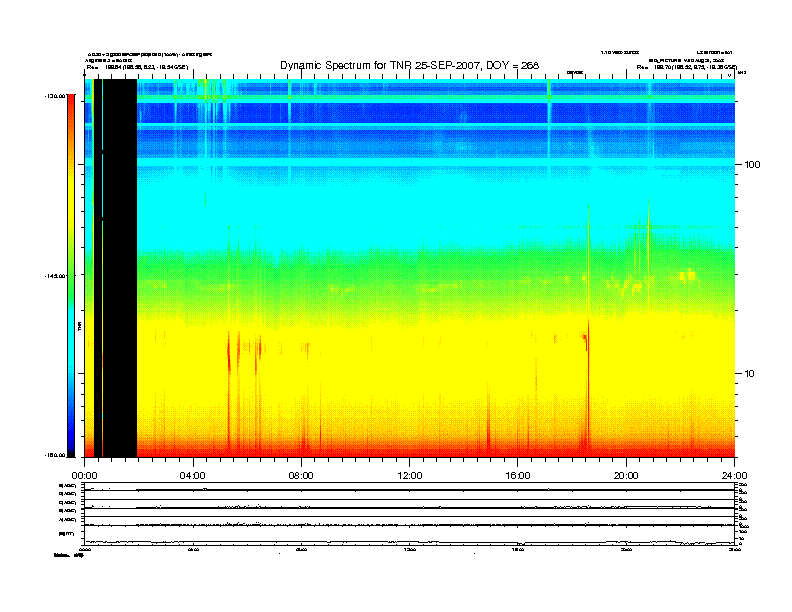Click the '04:00' time axis label

point(192,476)
